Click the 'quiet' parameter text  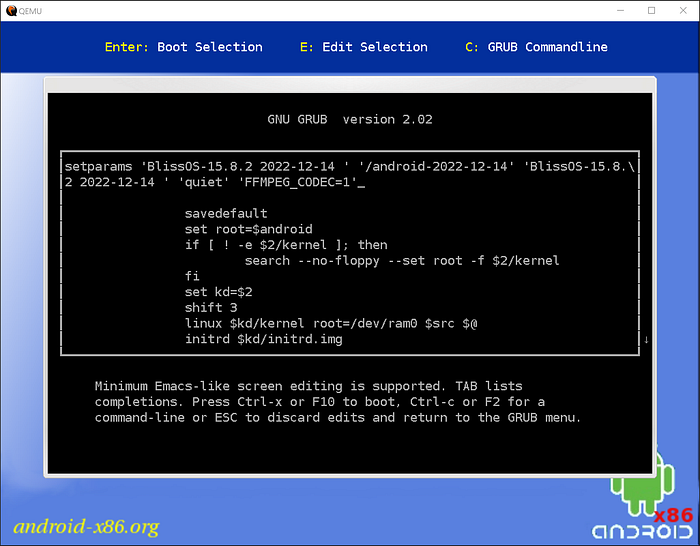207,182
